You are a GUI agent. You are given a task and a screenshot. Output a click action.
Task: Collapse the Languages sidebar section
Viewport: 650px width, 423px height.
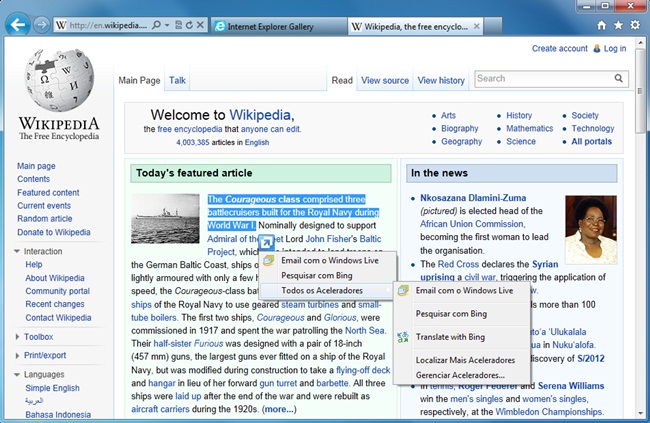click(x=17, y=374)
